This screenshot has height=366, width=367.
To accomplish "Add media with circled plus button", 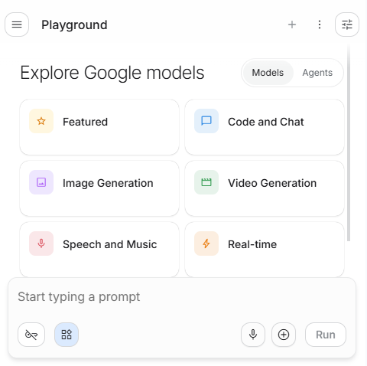I will [284, 334].
